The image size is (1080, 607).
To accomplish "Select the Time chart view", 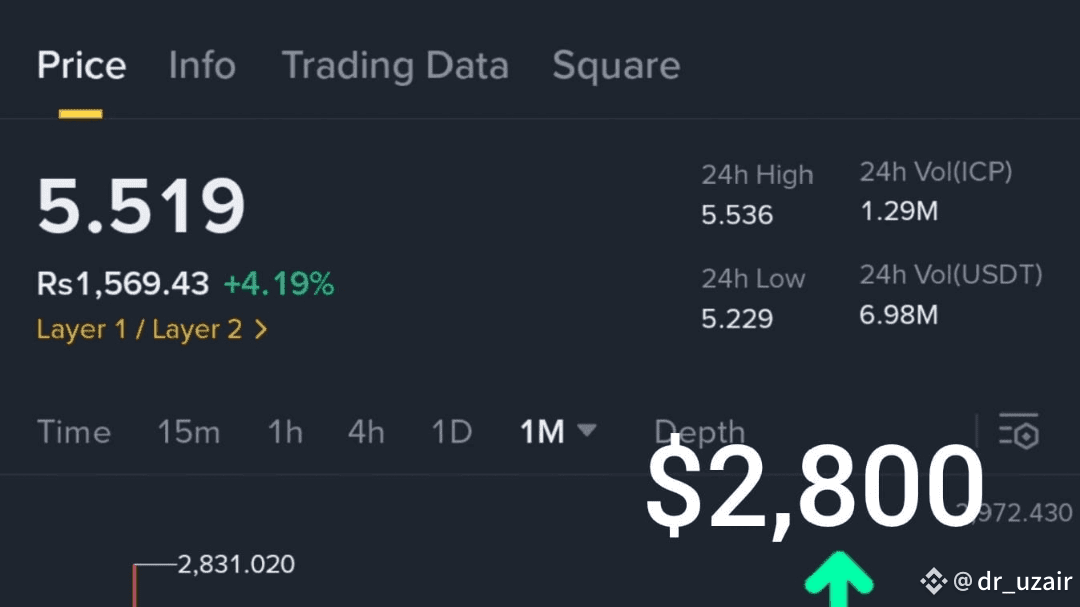I will point(74,433).
